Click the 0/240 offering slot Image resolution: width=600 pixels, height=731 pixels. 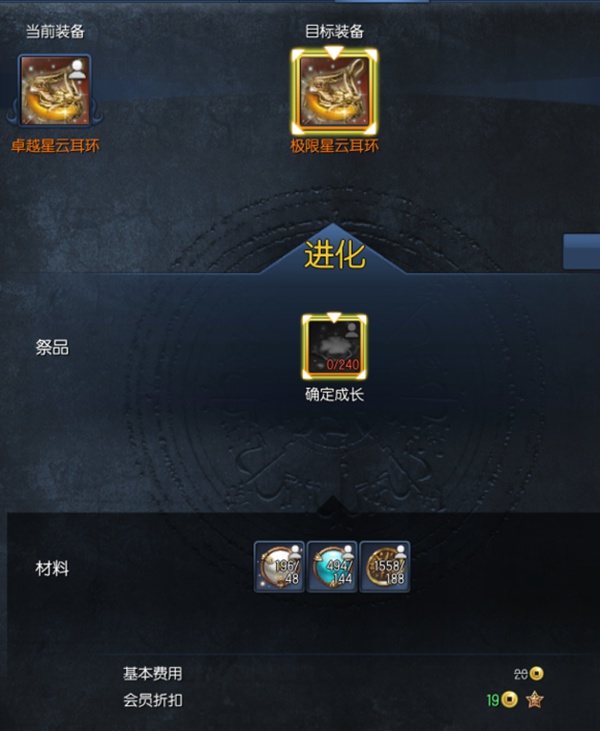(334, 347)
